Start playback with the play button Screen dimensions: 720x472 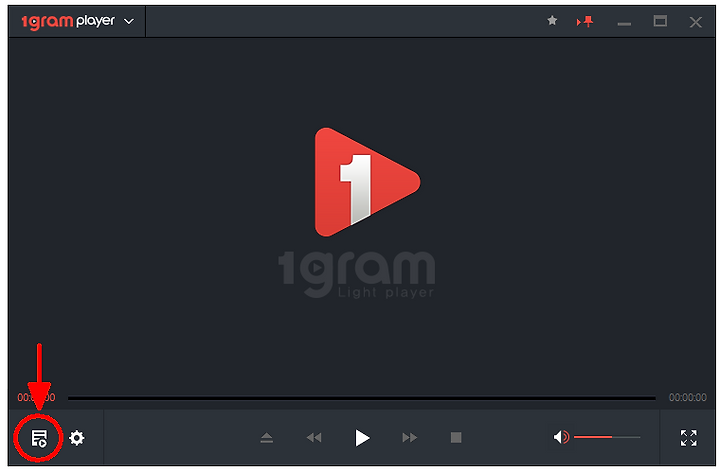pyautogui.click(x=362, y=438)
